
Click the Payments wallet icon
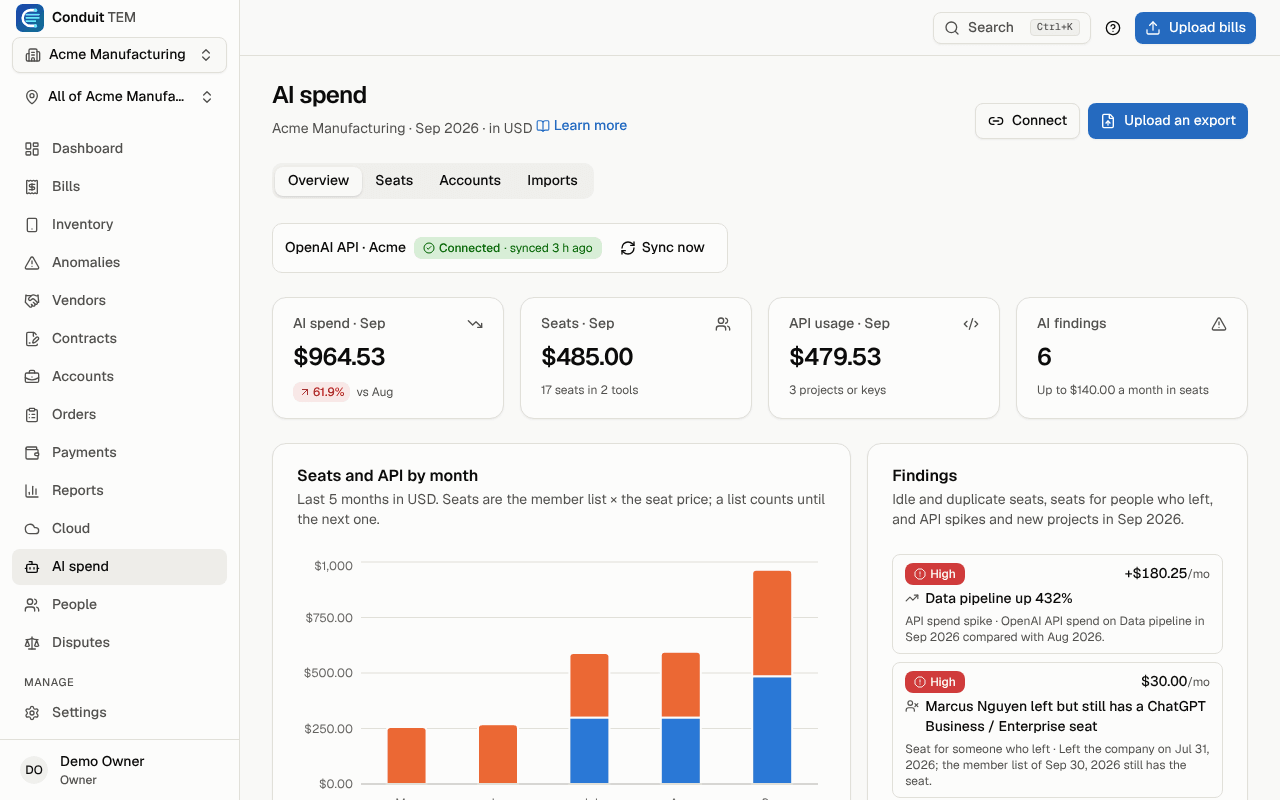[32, 452]
